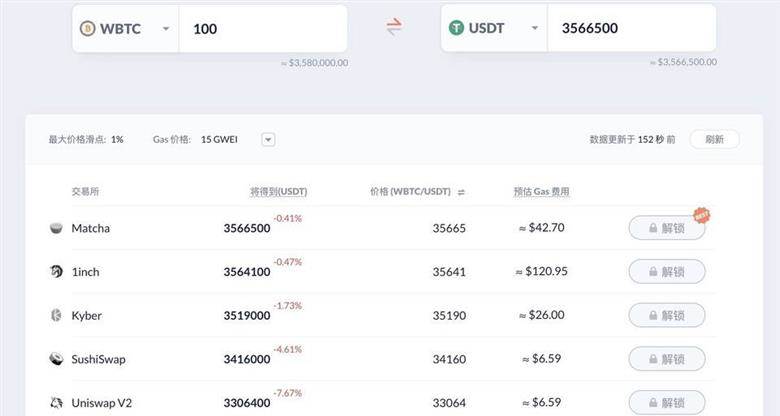Click the ≈ $3,566,500.00 estimate under USDT
Image resolution: width=780 pixels, height=416 pixels.
(683, 62)
